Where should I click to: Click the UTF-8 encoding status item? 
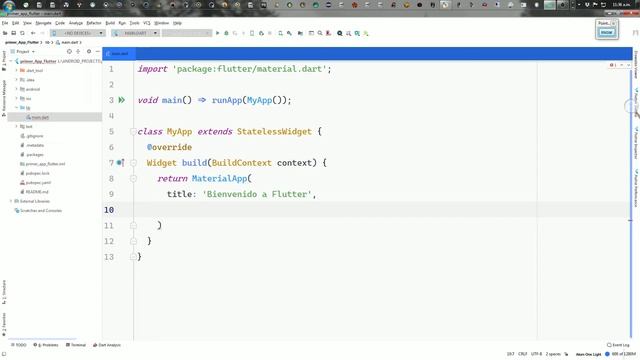click(536, 354)
